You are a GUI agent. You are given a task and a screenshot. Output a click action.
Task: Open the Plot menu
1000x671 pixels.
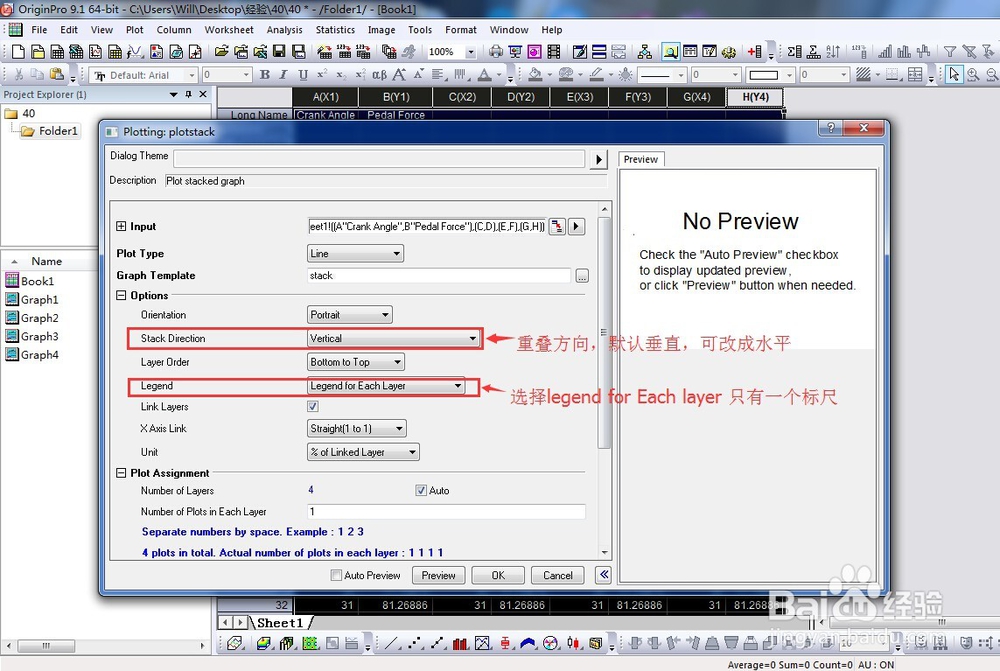pyautogui.click(x=135, y=30)
